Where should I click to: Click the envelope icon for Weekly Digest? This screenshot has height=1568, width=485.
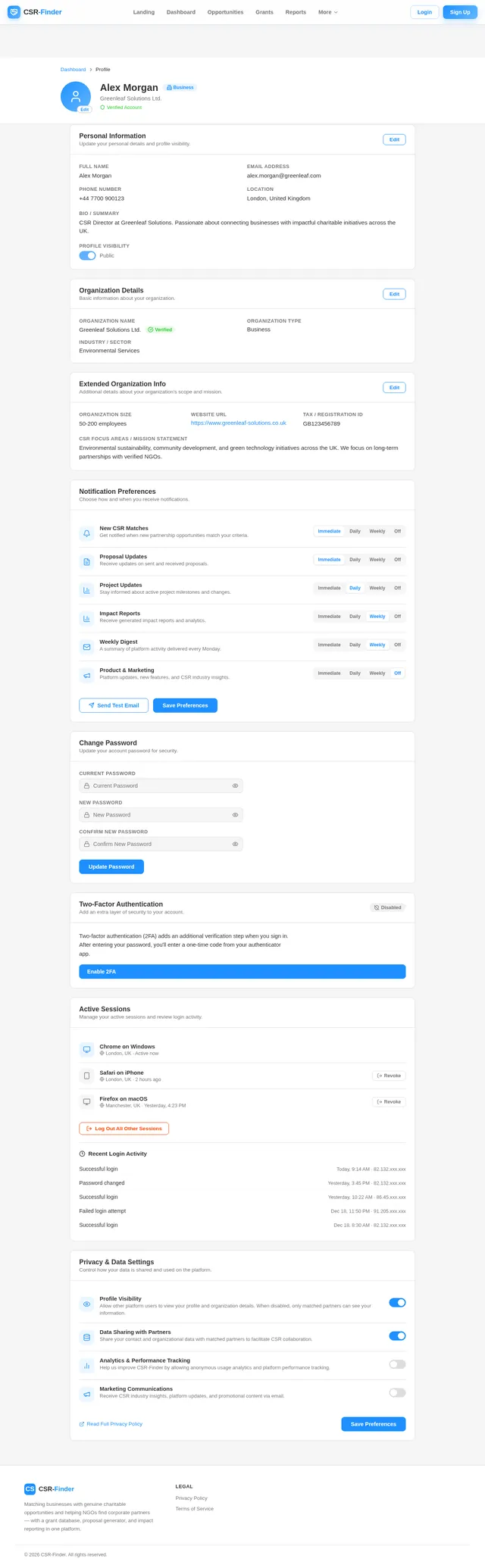[86, 647]
